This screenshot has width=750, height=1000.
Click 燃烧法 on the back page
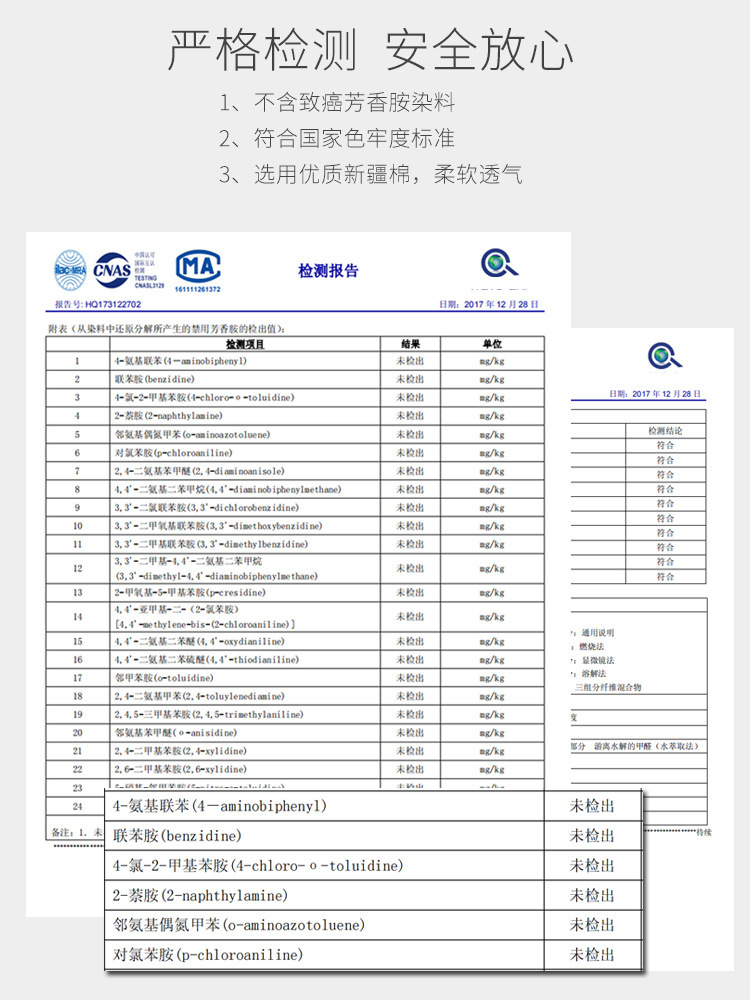[591, 646]
